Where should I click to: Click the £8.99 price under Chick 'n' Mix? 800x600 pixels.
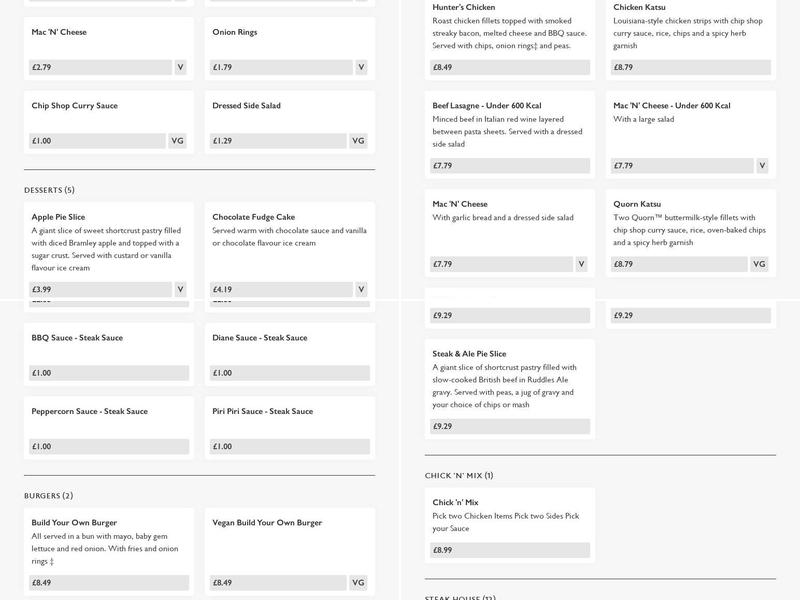coord(510,550)
